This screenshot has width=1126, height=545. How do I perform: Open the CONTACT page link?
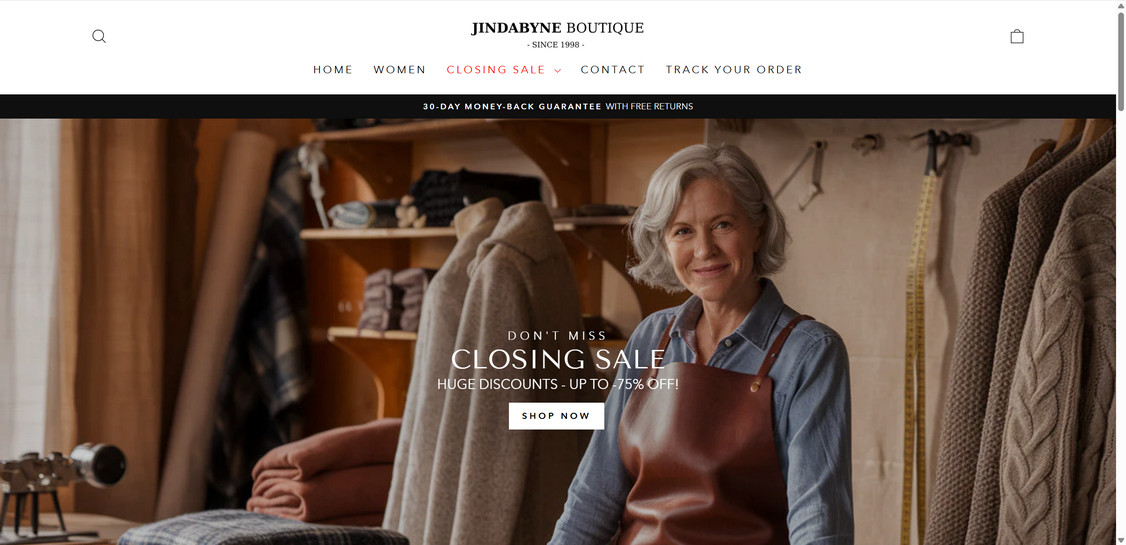[613, 70]
